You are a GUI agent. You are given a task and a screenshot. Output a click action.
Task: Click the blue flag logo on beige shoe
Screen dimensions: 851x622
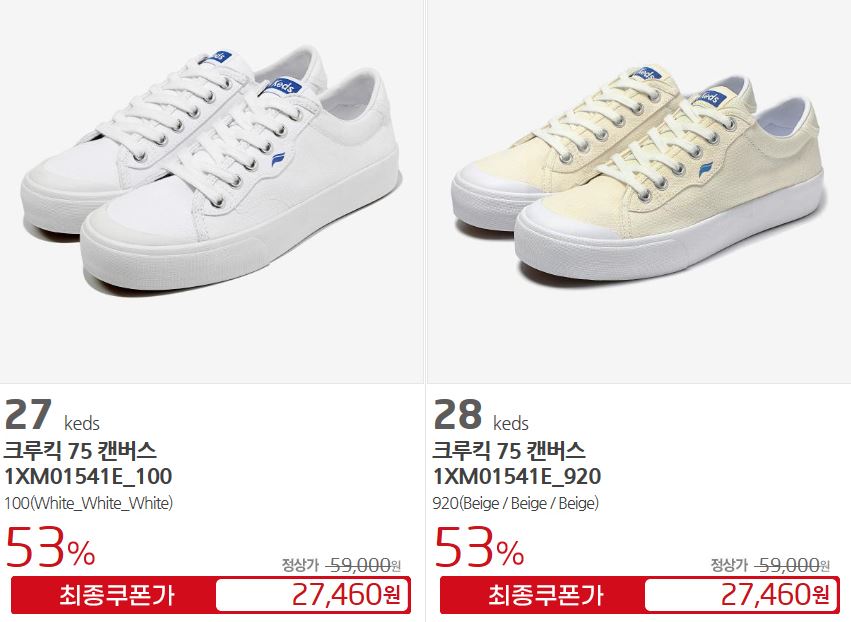click(x=708, y=168)
